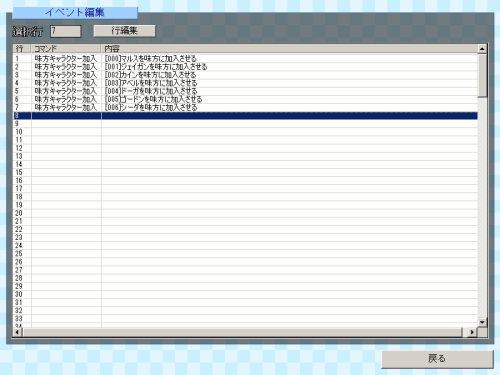
Task: Select row with [005]ゴードンを味方に加入させる
Action: 245,99
